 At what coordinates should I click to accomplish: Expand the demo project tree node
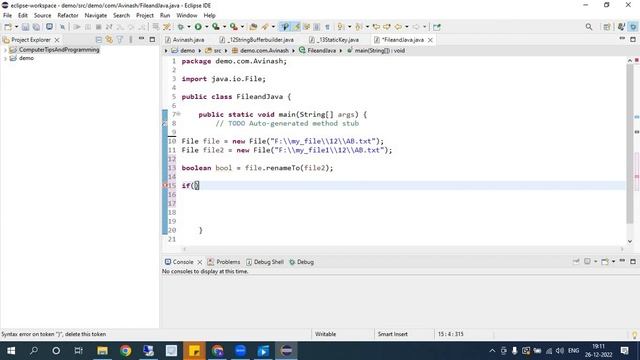click(5, 58)
